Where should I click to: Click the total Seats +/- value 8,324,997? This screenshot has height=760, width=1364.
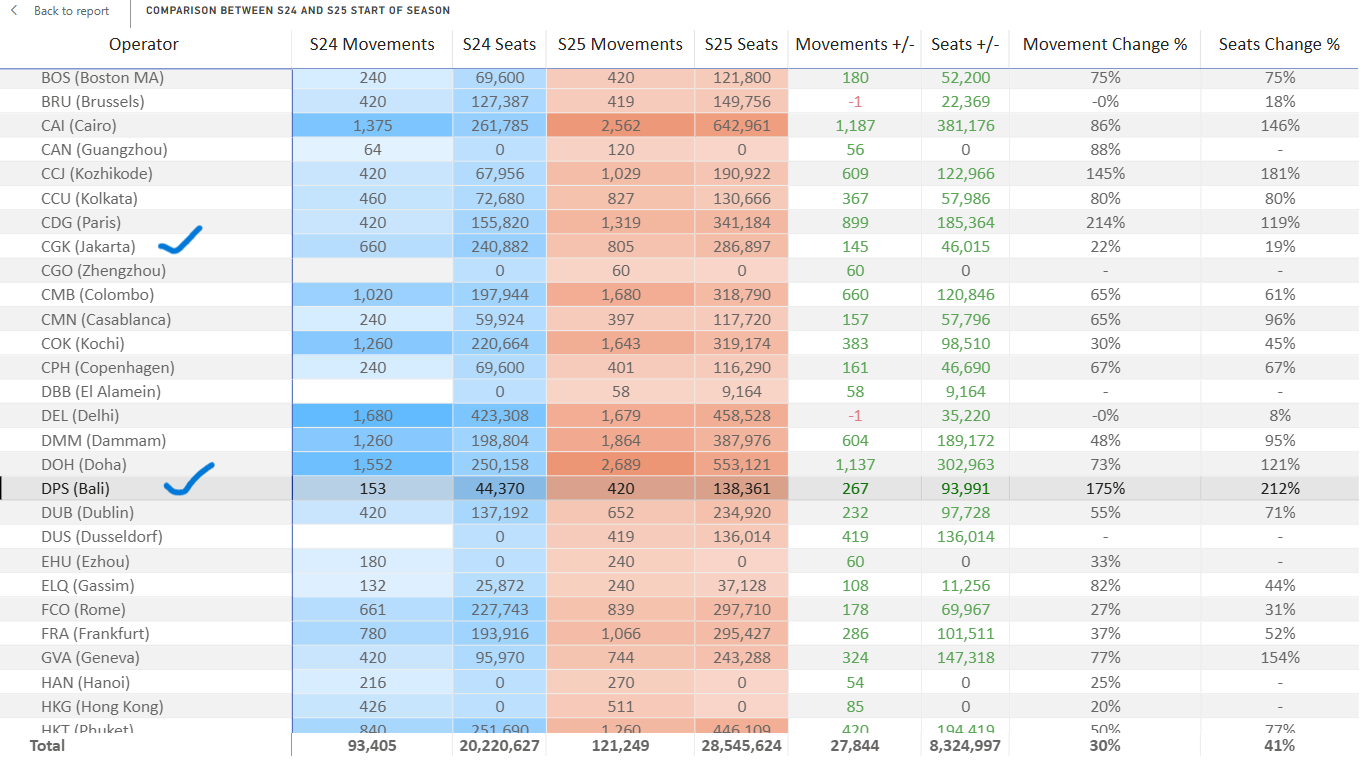tap(965, 746)
